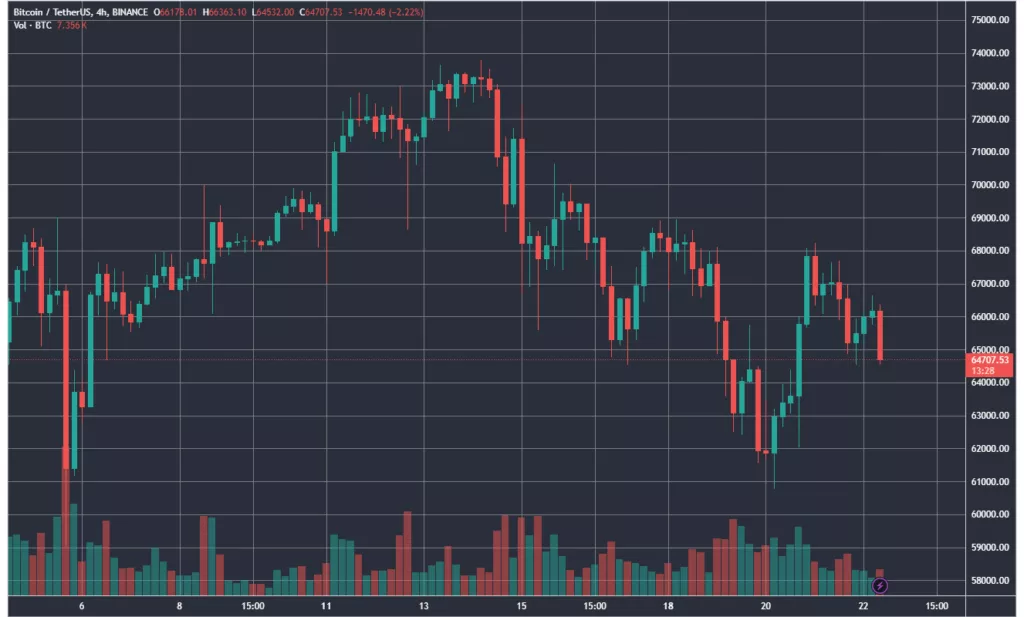Viewport: 1024px width, 617px height.
Task: Select the 62000.00 price scale label
Action: [991, 449]
